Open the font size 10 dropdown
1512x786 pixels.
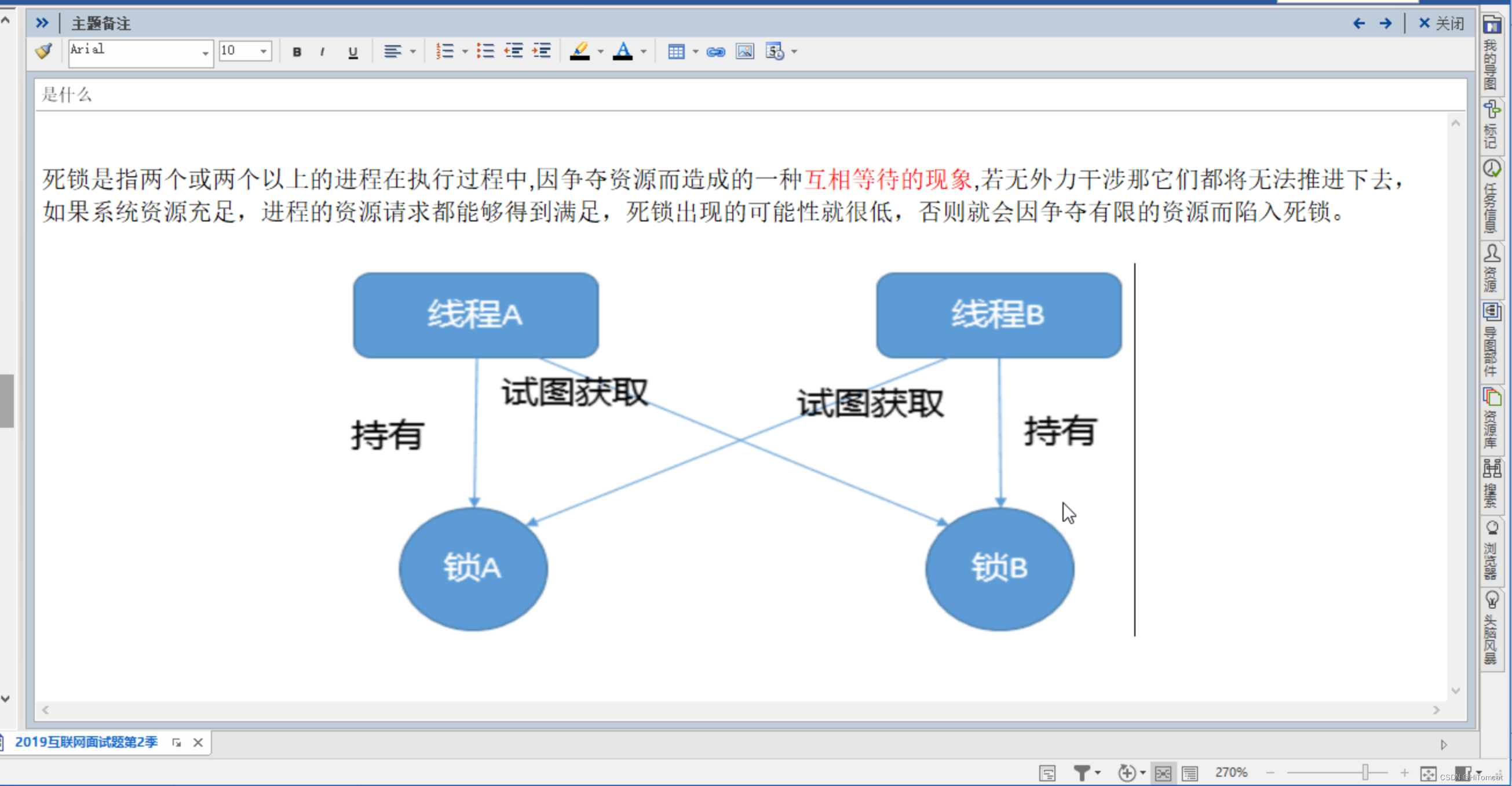coord(264,52)
